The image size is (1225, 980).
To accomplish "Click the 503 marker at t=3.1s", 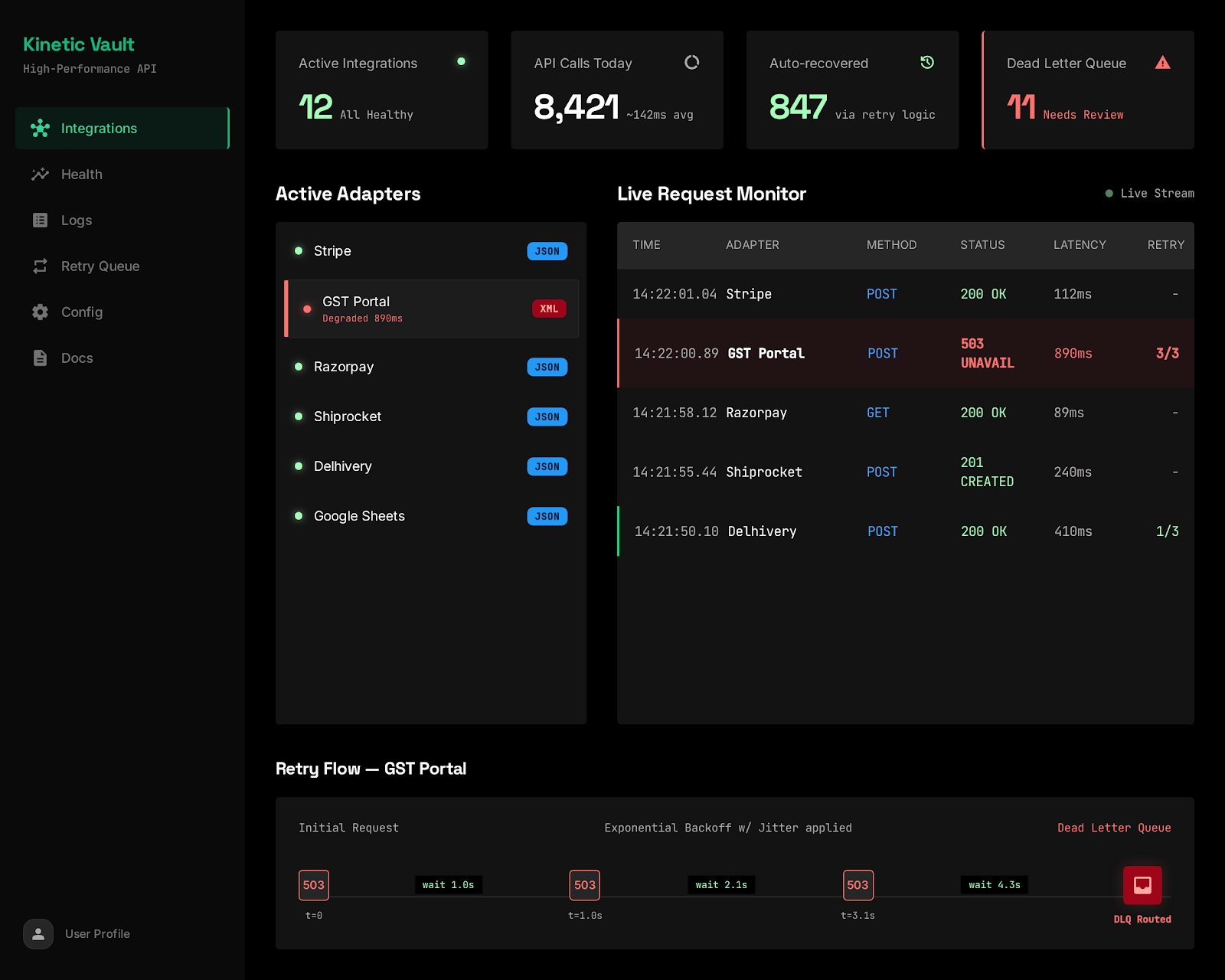I will pyautogui.click(x=858, y=885).
